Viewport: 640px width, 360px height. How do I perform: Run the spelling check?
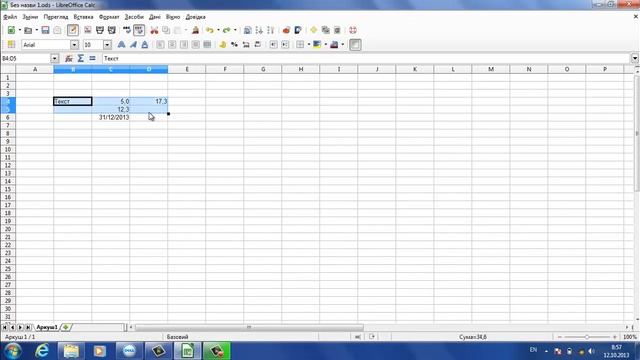(127, 30)
